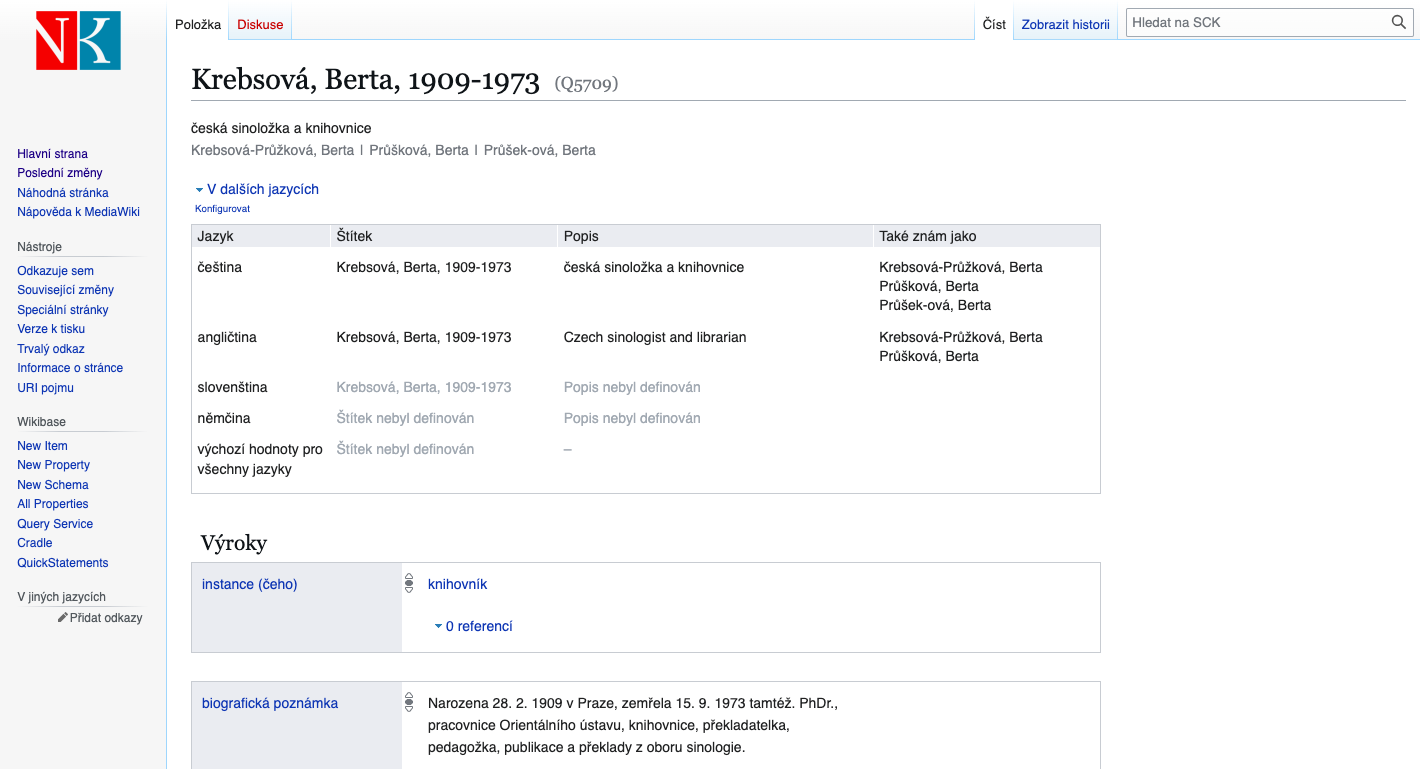Click rank icon next to knihovník statement

[409, 584]
